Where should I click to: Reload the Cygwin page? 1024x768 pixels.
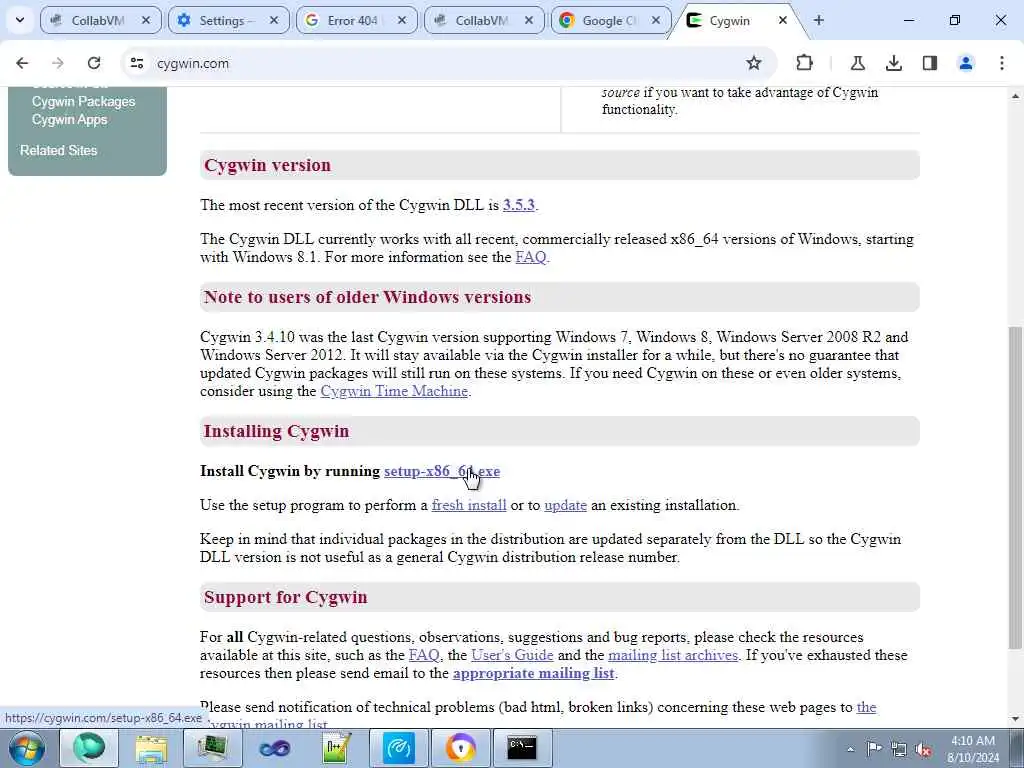tap(94, 63)
